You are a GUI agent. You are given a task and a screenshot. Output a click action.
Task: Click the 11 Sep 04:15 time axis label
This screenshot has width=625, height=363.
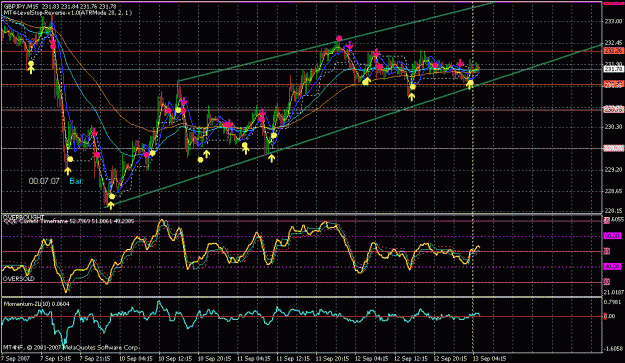(x=254, y=358)
